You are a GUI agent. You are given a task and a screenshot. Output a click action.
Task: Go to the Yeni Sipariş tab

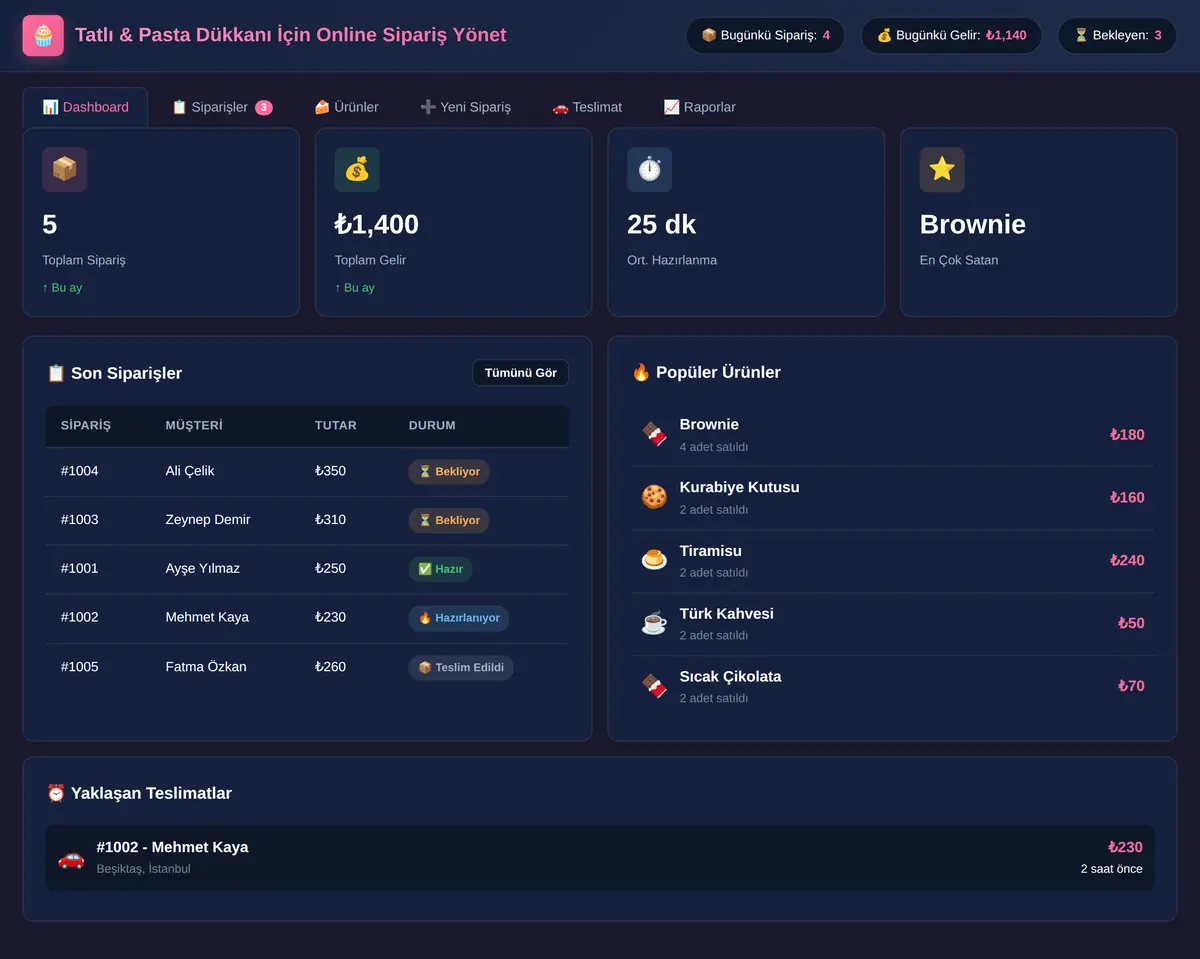[x=465, y=107]
